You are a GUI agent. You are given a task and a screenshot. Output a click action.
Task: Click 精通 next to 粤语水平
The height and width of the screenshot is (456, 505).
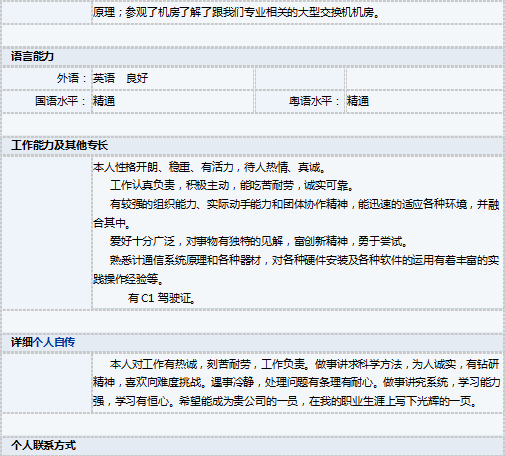point(358,101)
